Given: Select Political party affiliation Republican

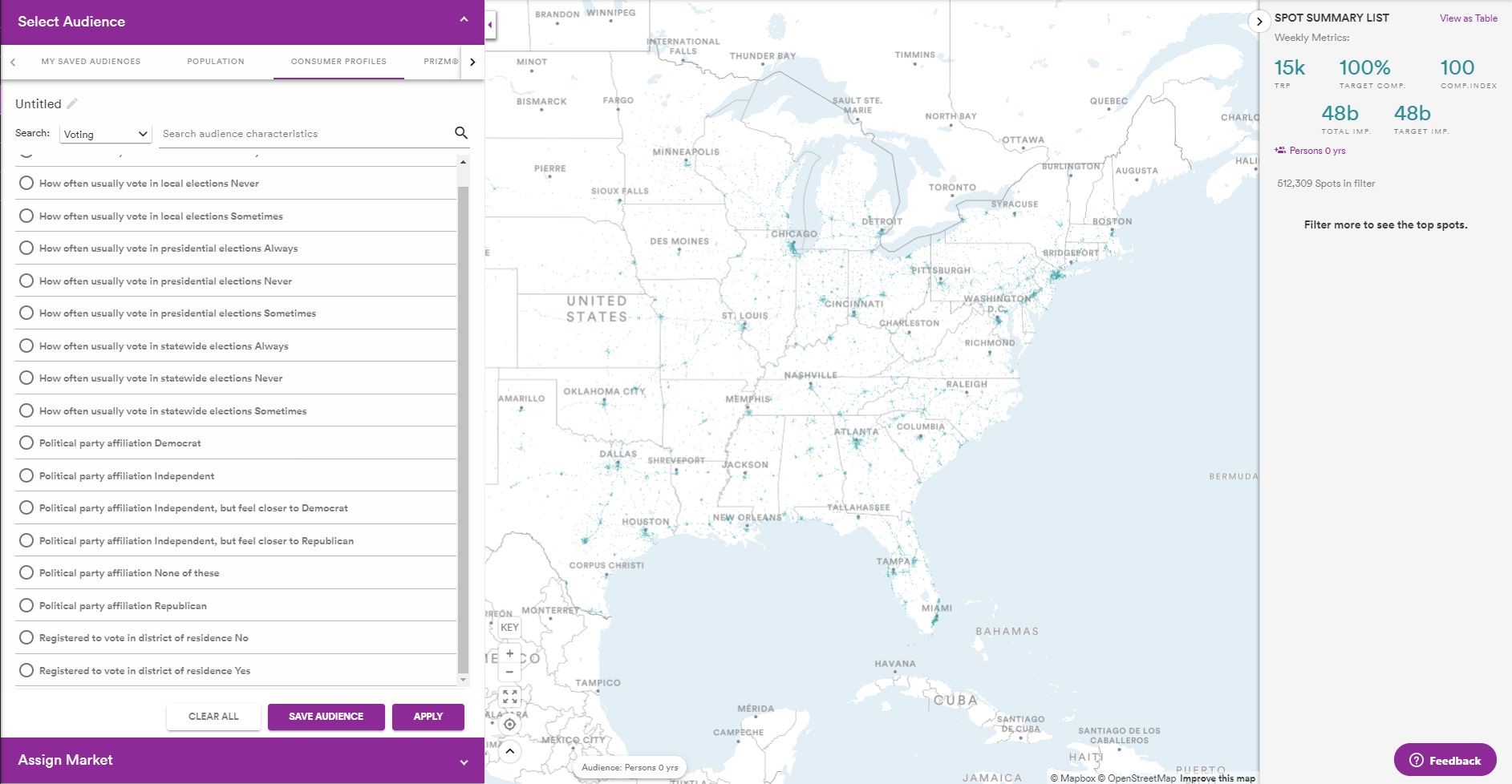Looking at the screenshot, I should coord(26,606).
